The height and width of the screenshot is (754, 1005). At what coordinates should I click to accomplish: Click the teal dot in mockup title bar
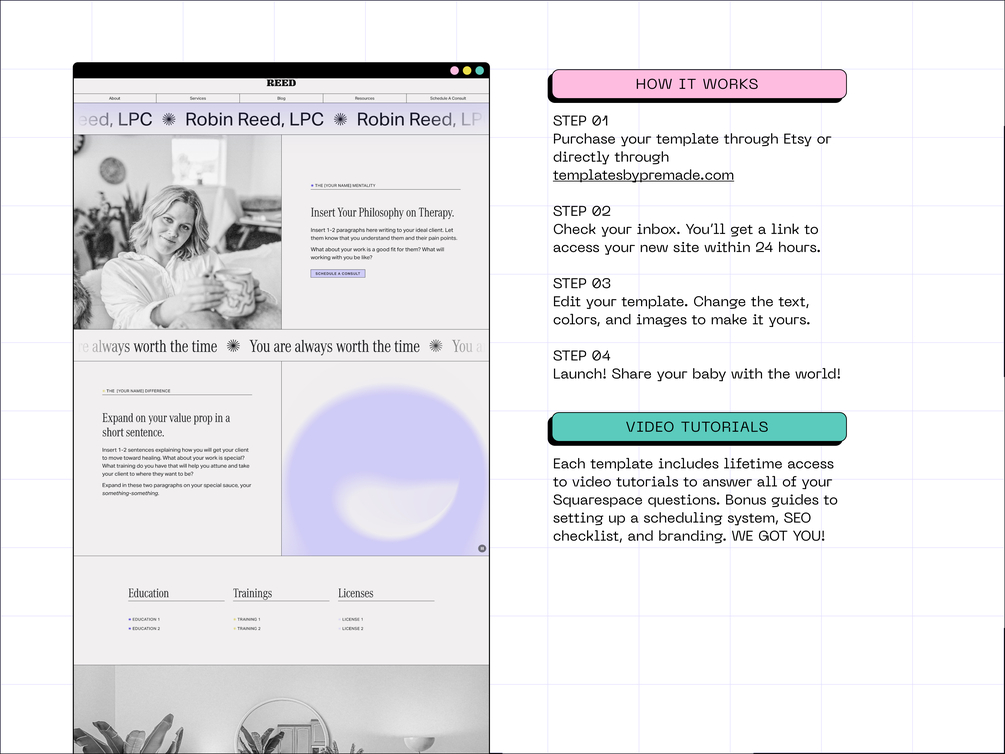pos(479,71)
